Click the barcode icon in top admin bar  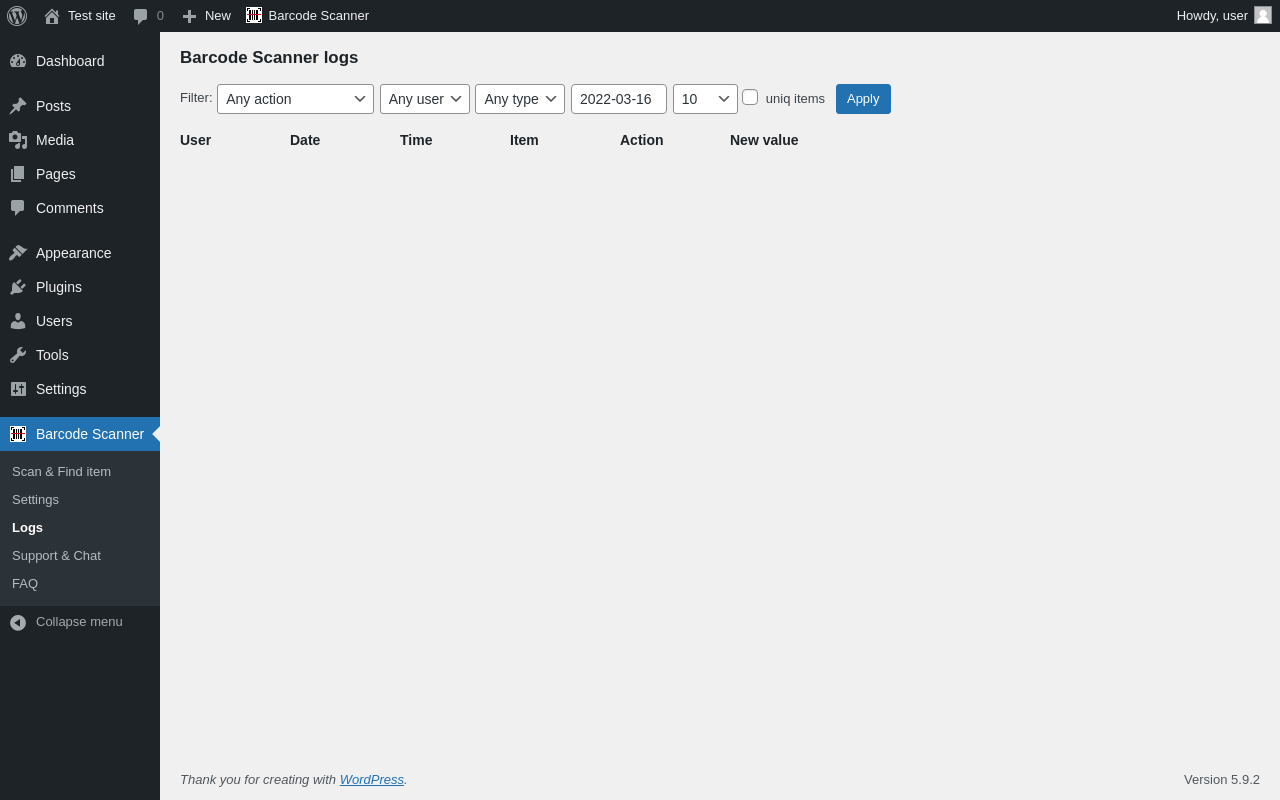click(x=254, y=15)
